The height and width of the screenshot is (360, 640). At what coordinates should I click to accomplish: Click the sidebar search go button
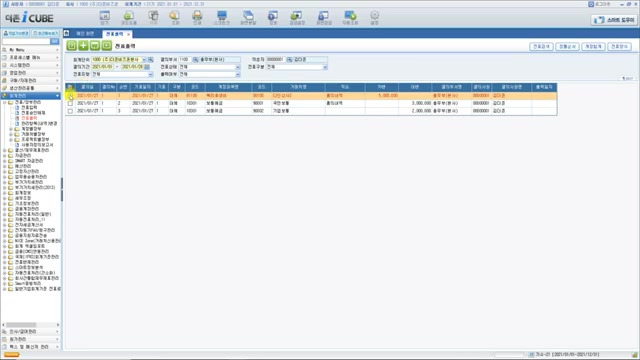[x=55, y=41]
